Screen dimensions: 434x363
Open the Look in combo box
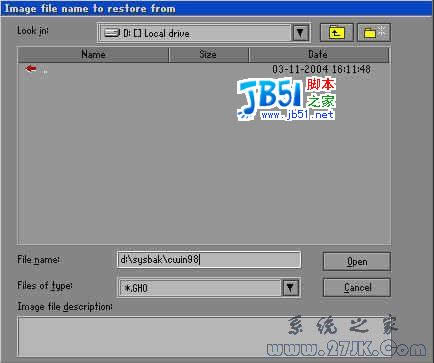tap(204, 33)
